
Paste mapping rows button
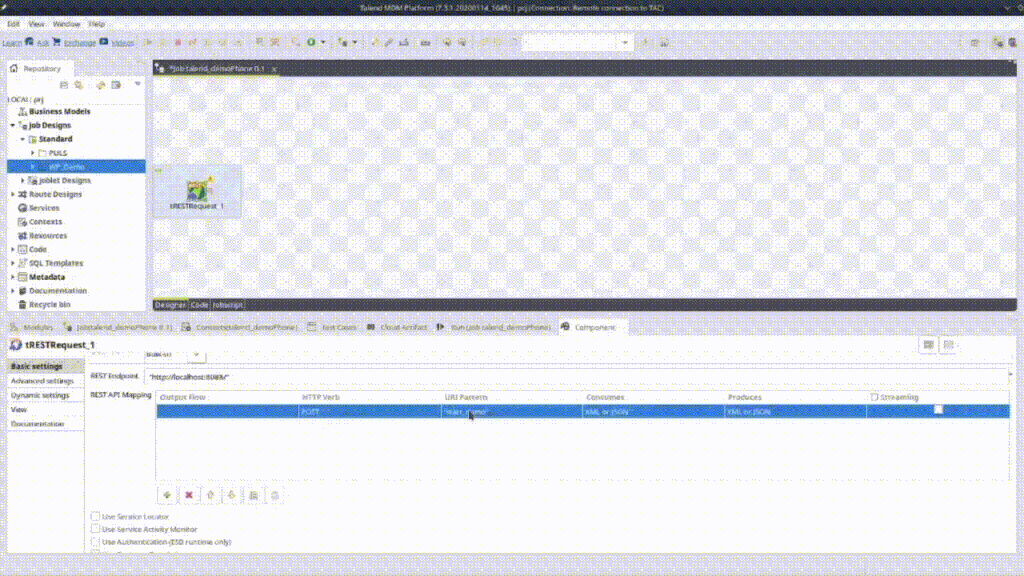coord(275,496)
